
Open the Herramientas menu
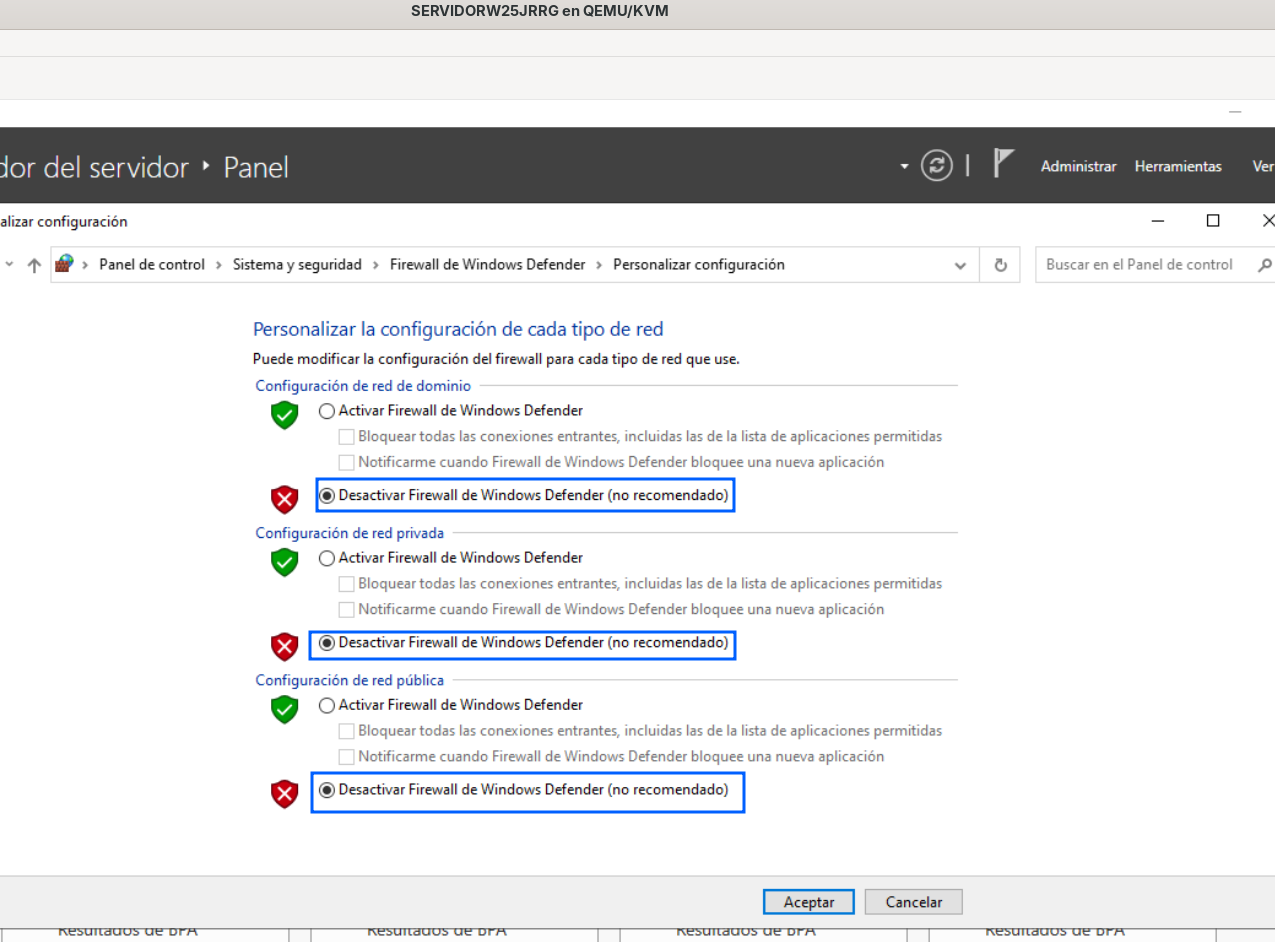pos(1178,166)
